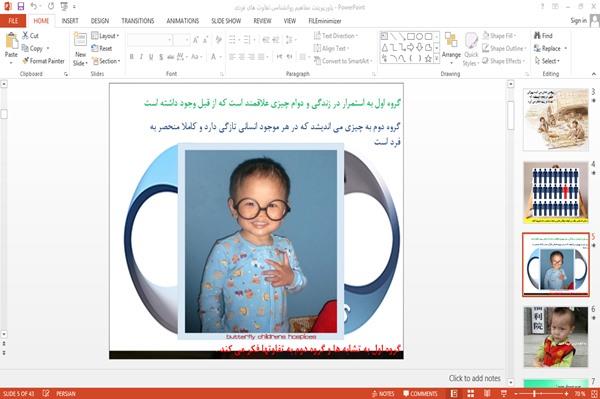600x399 pixels.
Task: Align text left
Action: 232,57
